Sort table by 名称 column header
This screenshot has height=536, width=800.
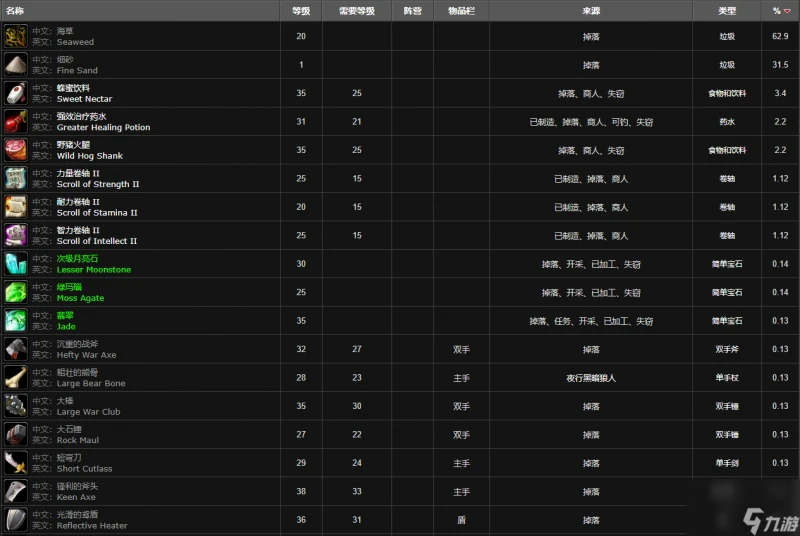tap(15, 11)
